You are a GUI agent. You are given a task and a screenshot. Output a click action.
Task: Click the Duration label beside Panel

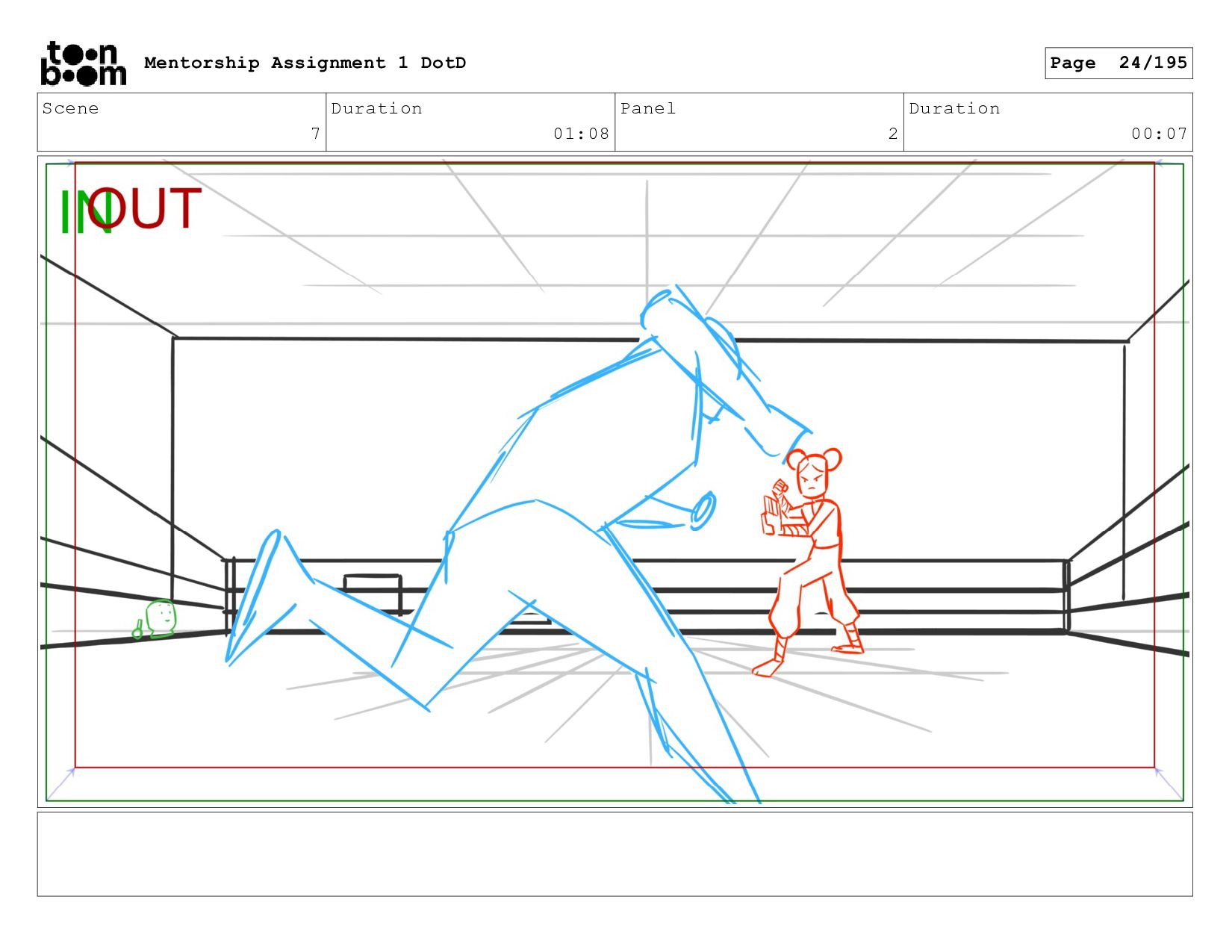pyautogui.click(x=954, y=108)
